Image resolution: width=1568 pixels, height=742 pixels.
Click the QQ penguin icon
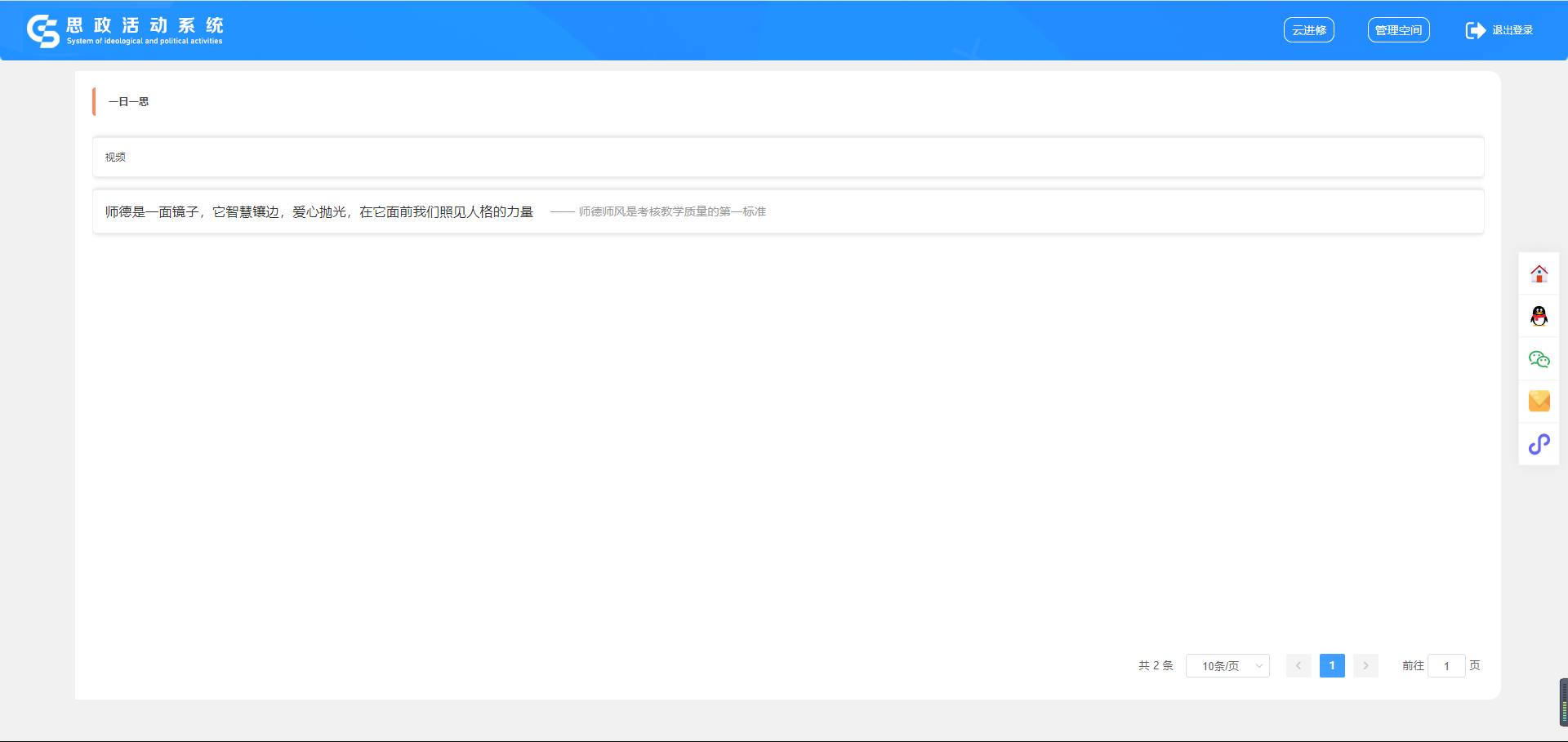pyautogui.click(x=1539, y=316)
